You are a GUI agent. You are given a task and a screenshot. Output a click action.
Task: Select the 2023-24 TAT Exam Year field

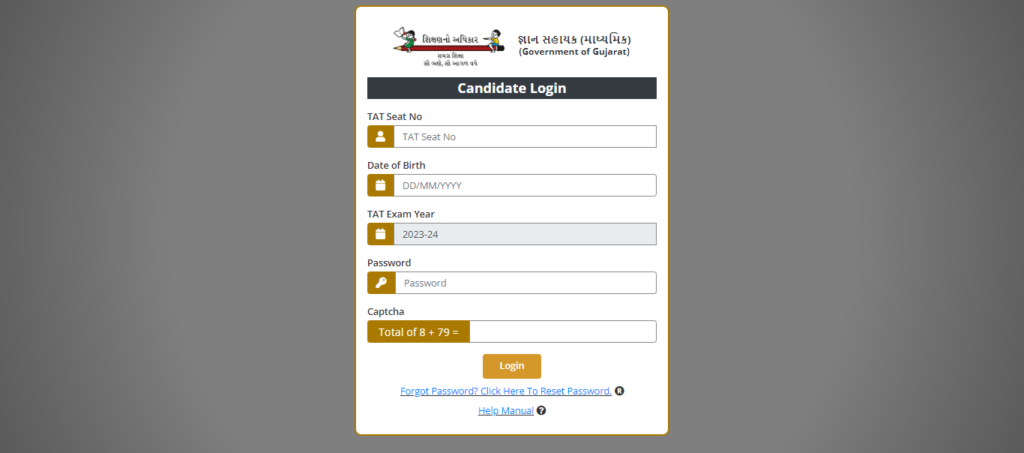(x=525, y=234)
